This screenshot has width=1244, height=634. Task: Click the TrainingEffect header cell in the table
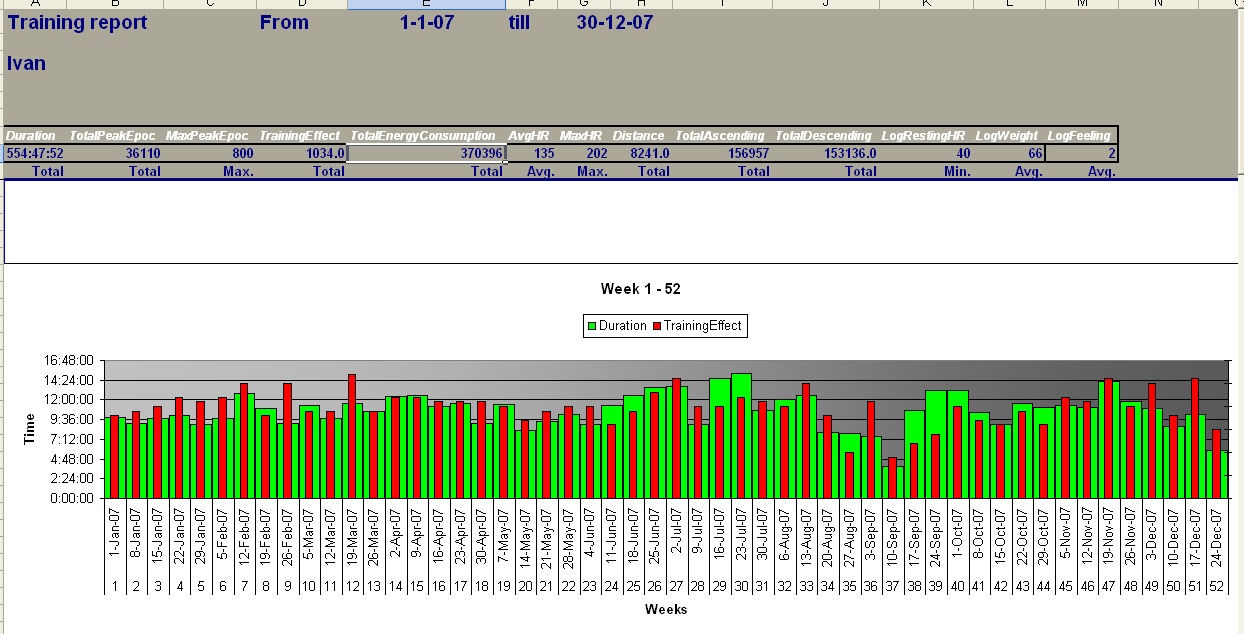(299, 136)
